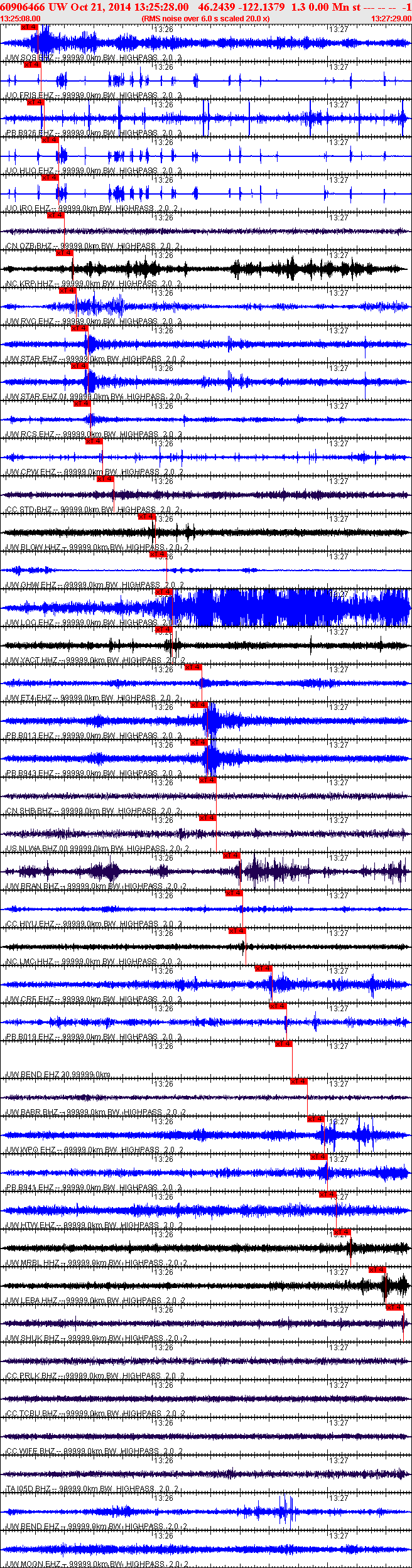Select the red pick flag on UW SOS trace
The image size is (412, 1568).
click(29, 27)
